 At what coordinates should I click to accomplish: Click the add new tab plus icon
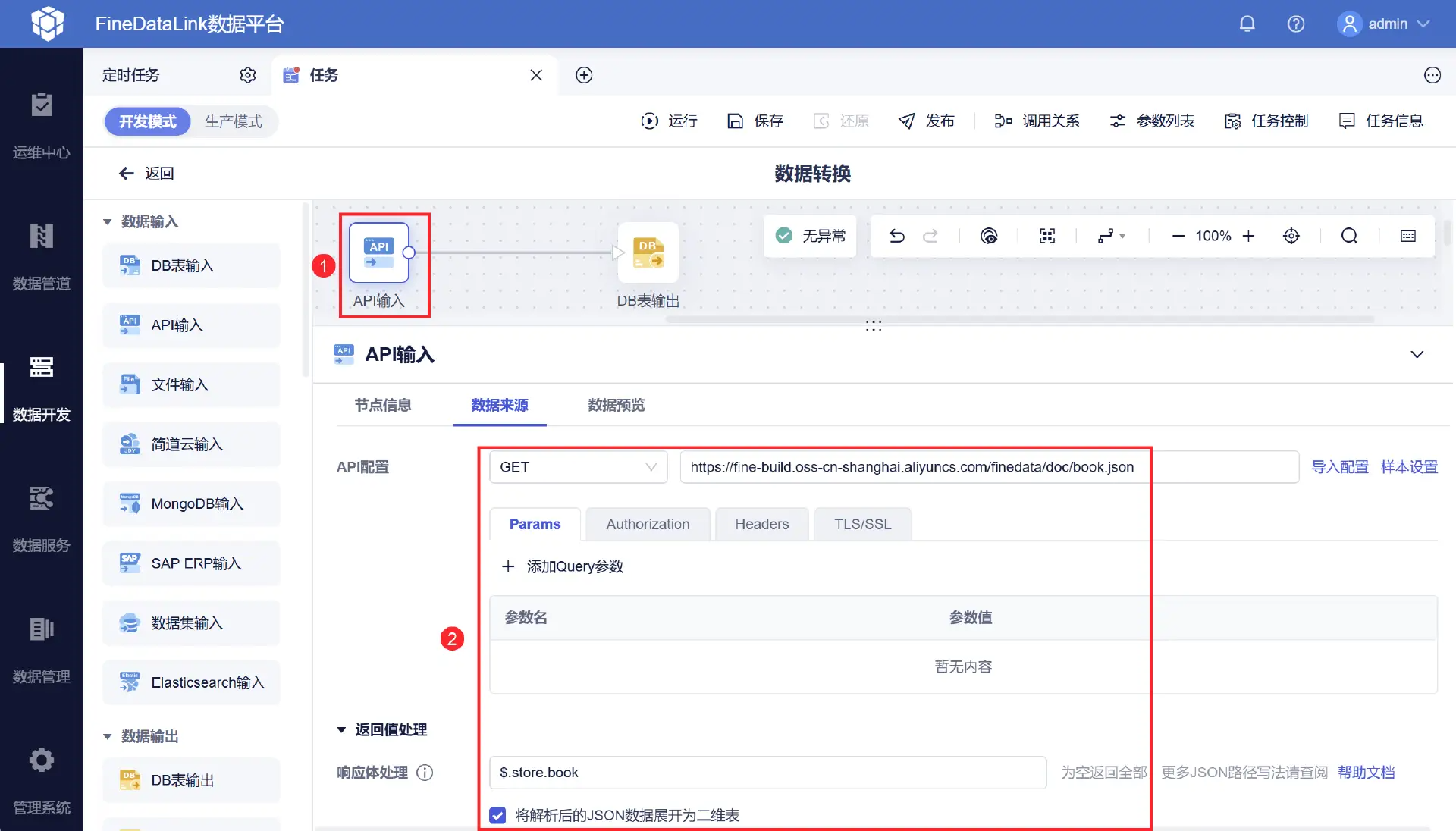coord(583,75)
